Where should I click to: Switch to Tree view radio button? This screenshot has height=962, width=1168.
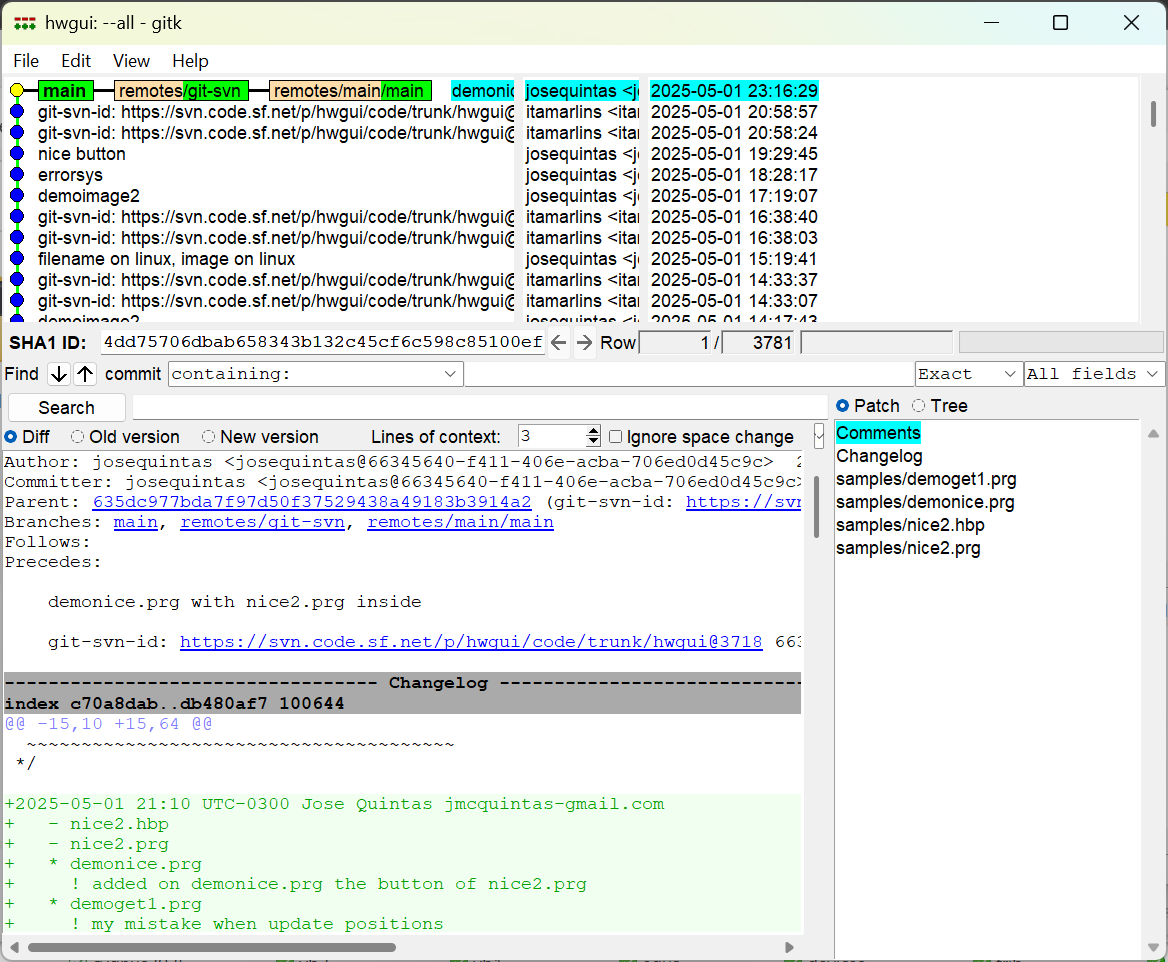click(918, 406)
